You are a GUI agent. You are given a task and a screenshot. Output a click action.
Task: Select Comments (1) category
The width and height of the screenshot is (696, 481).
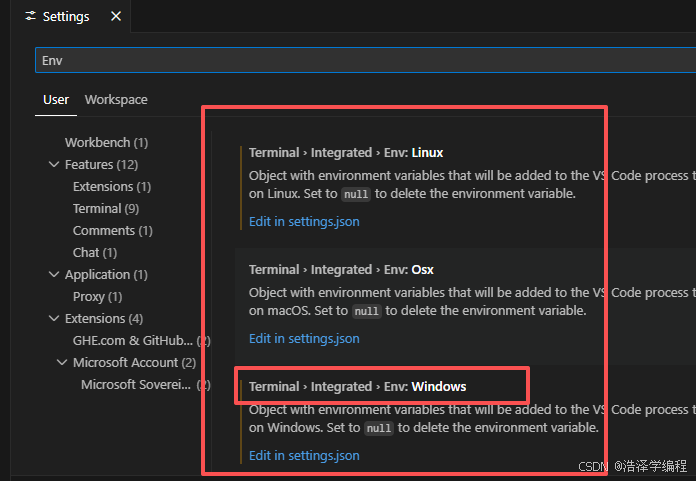click(113, 231)
